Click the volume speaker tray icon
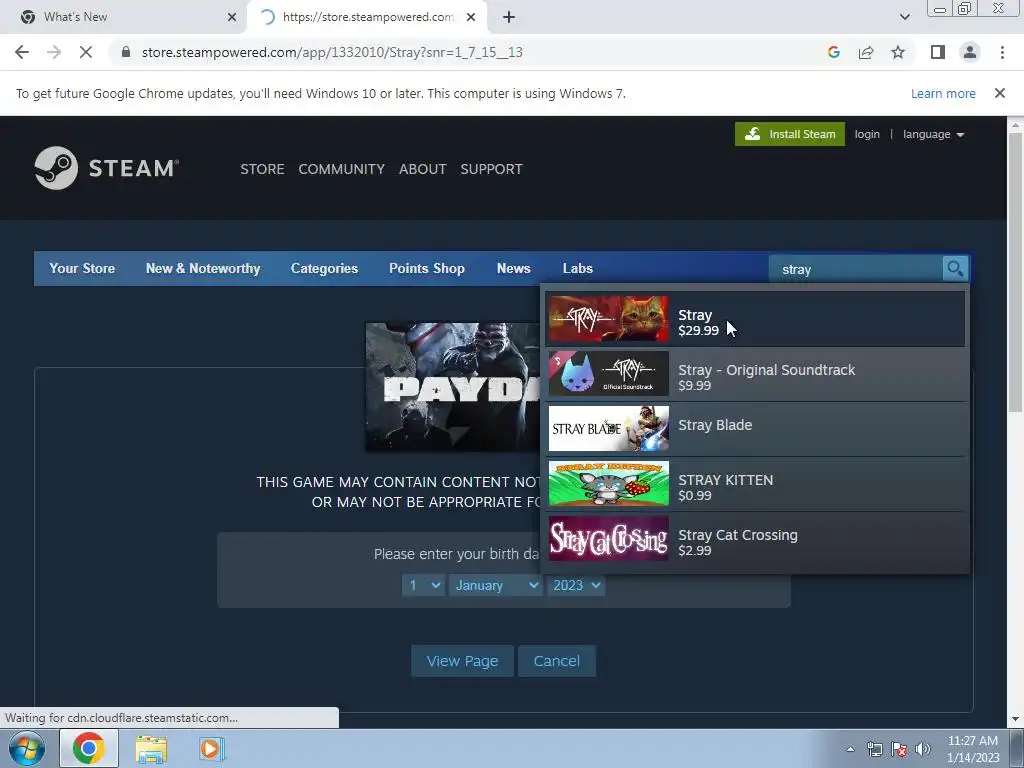 pyautogui.click(x=922, y=749)
